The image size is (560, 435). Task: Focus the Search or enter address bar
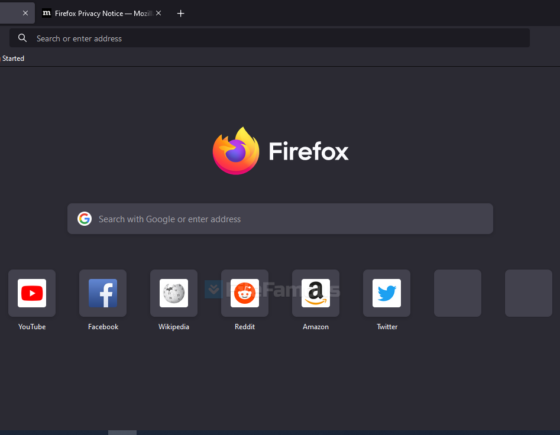(270, 38)
